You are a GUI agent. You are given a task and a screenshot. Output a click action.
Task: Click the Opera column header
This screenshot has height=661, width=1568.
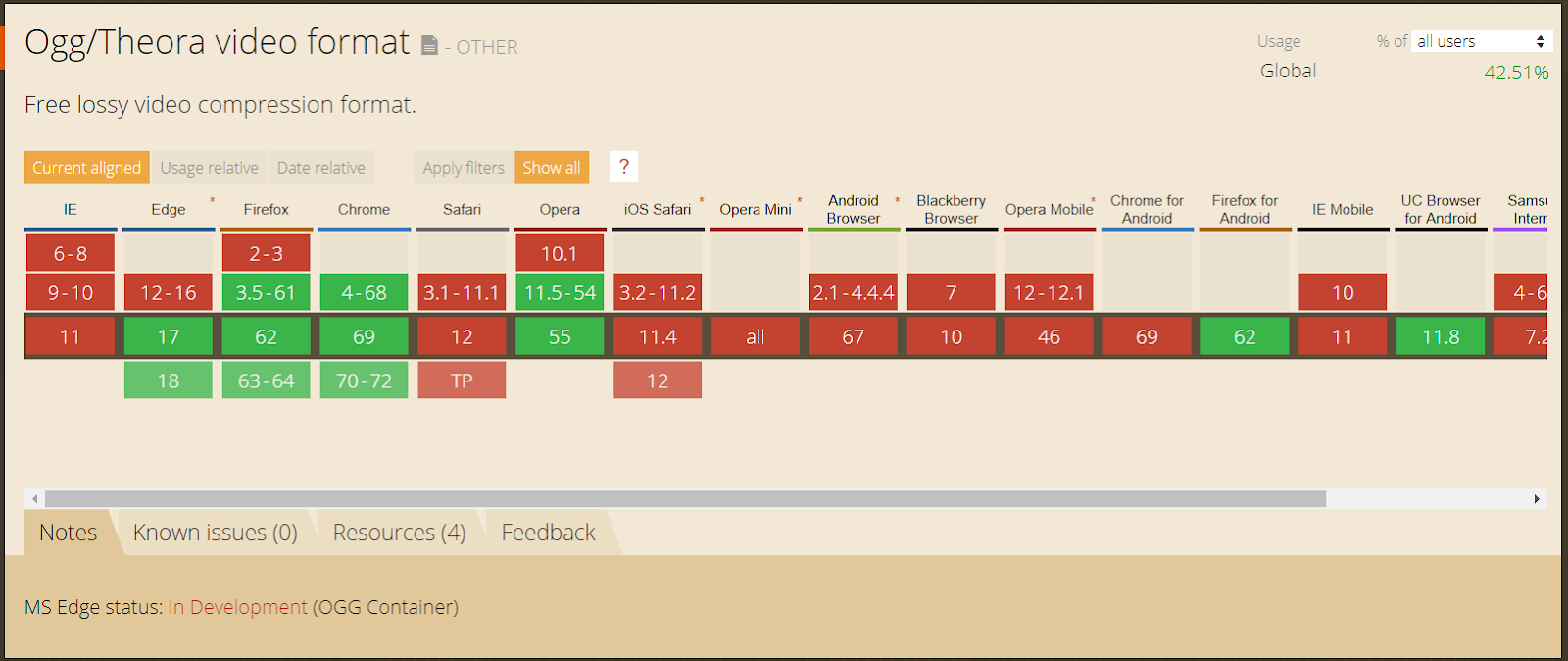[x=560, y=209]
